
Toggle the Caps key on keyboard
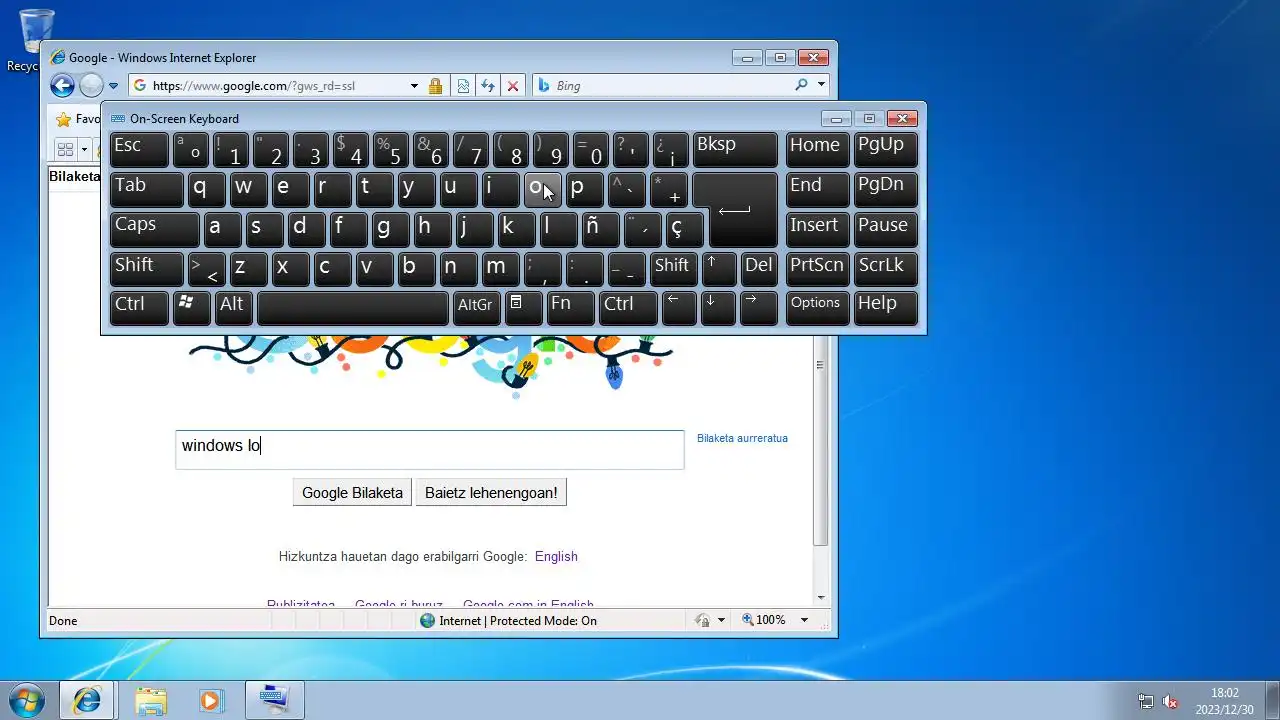click(154, 228)
